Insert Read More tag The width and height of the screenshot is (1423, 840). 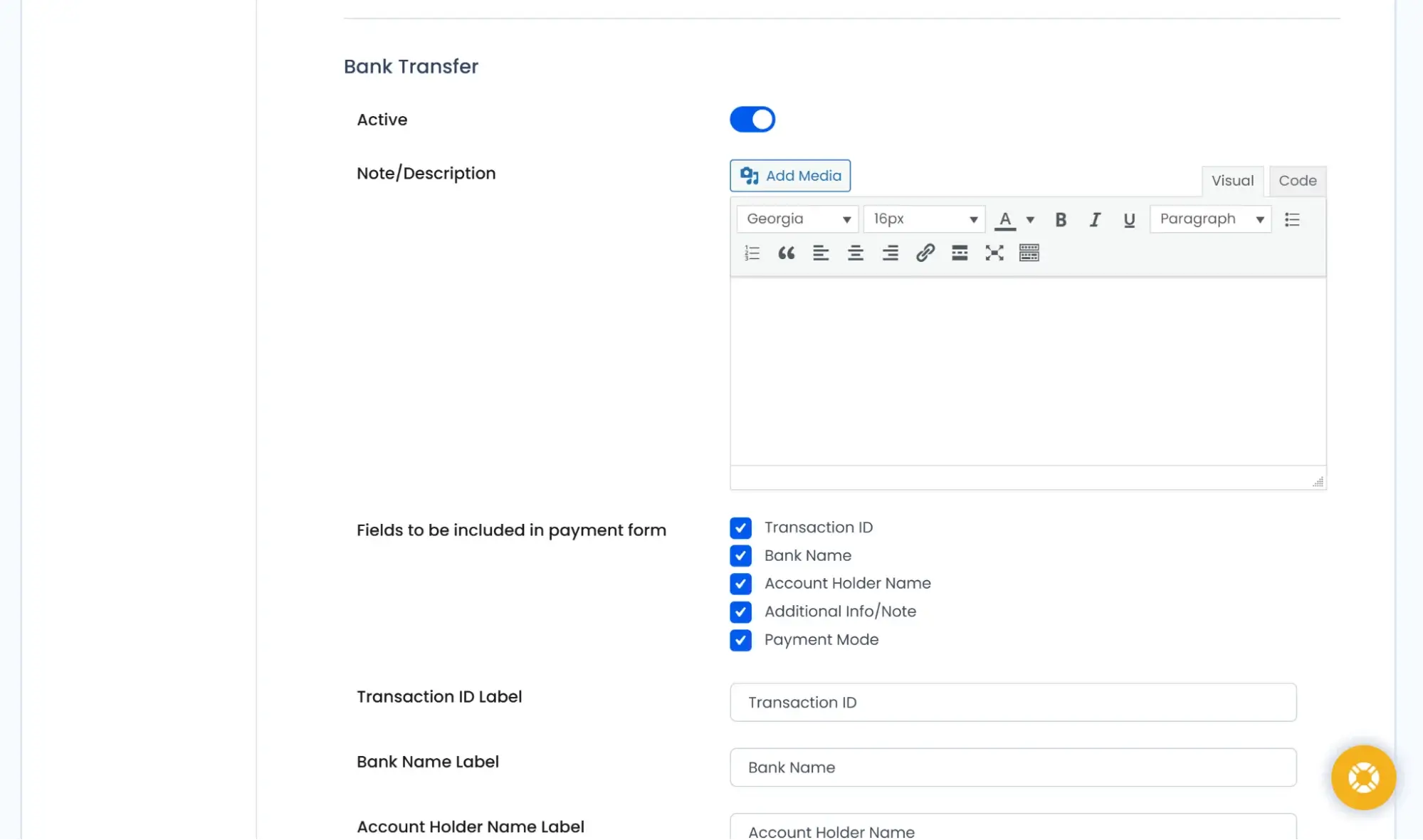coord(959,253)
